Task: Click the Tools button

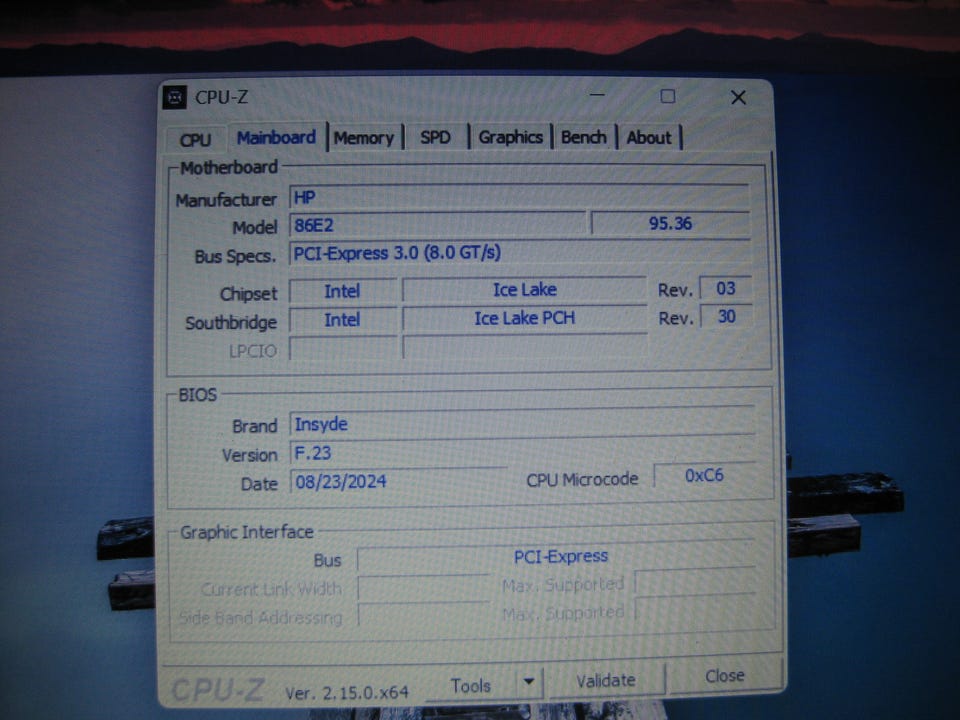Action: pos(470,685)
